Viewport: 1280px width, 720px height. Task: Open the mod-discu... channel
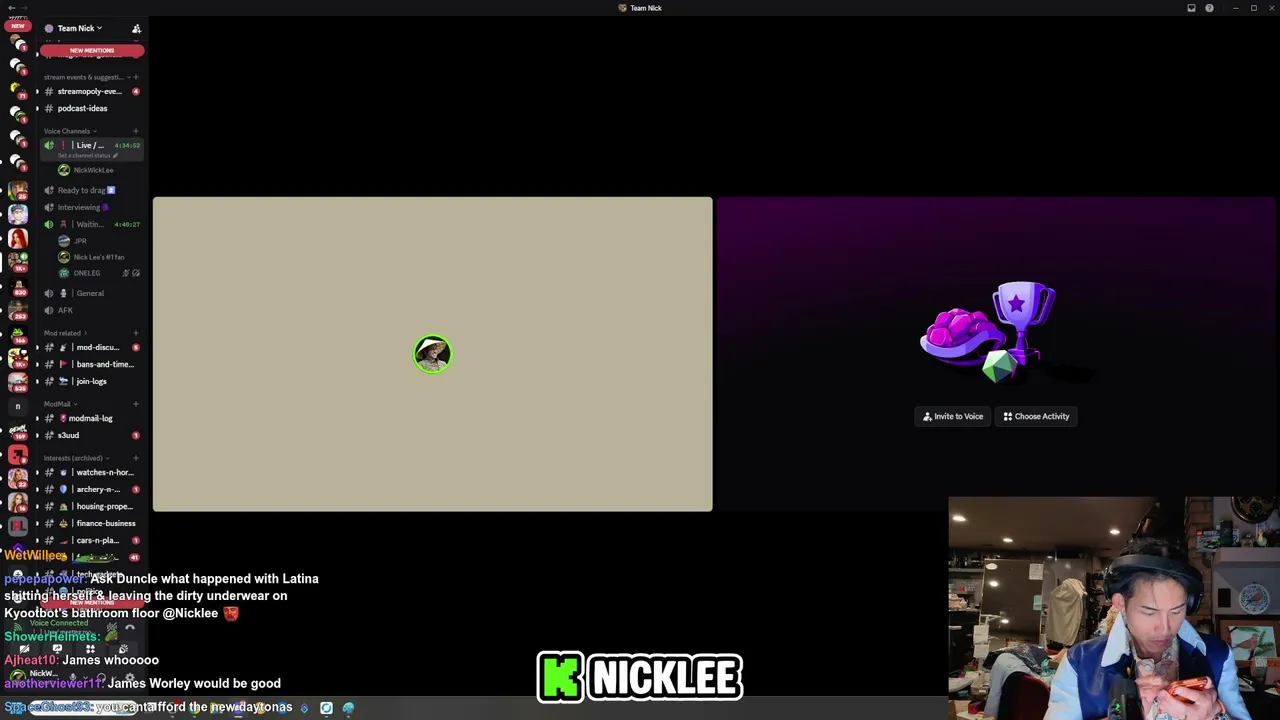[x=90, y=348]
